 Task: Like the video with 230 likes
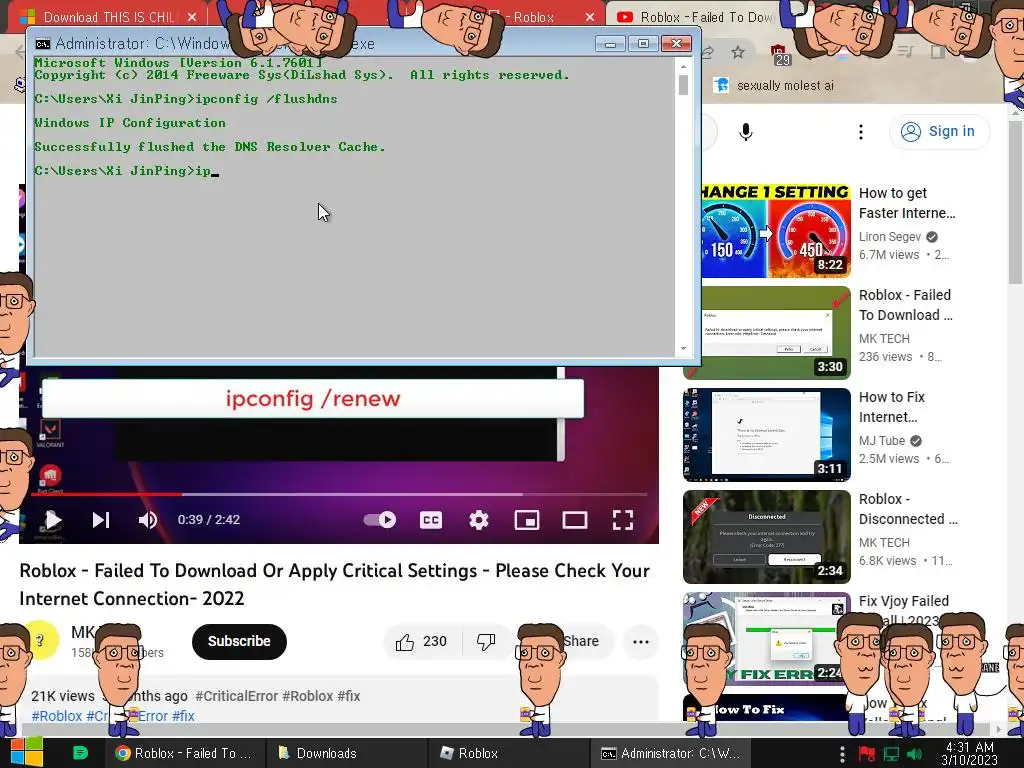(x=422, y=642)
